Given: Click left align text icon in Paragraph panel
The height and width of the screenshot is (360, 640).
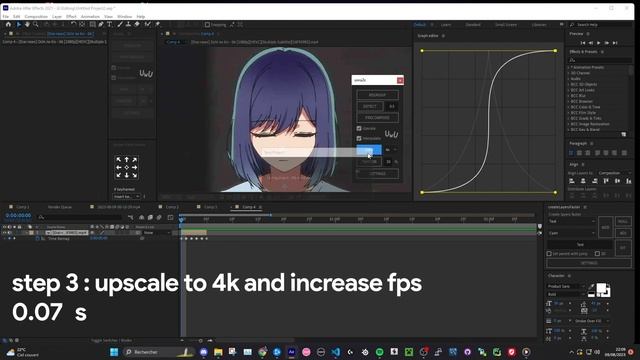Looking at the screenshot, I should [571, 153].
